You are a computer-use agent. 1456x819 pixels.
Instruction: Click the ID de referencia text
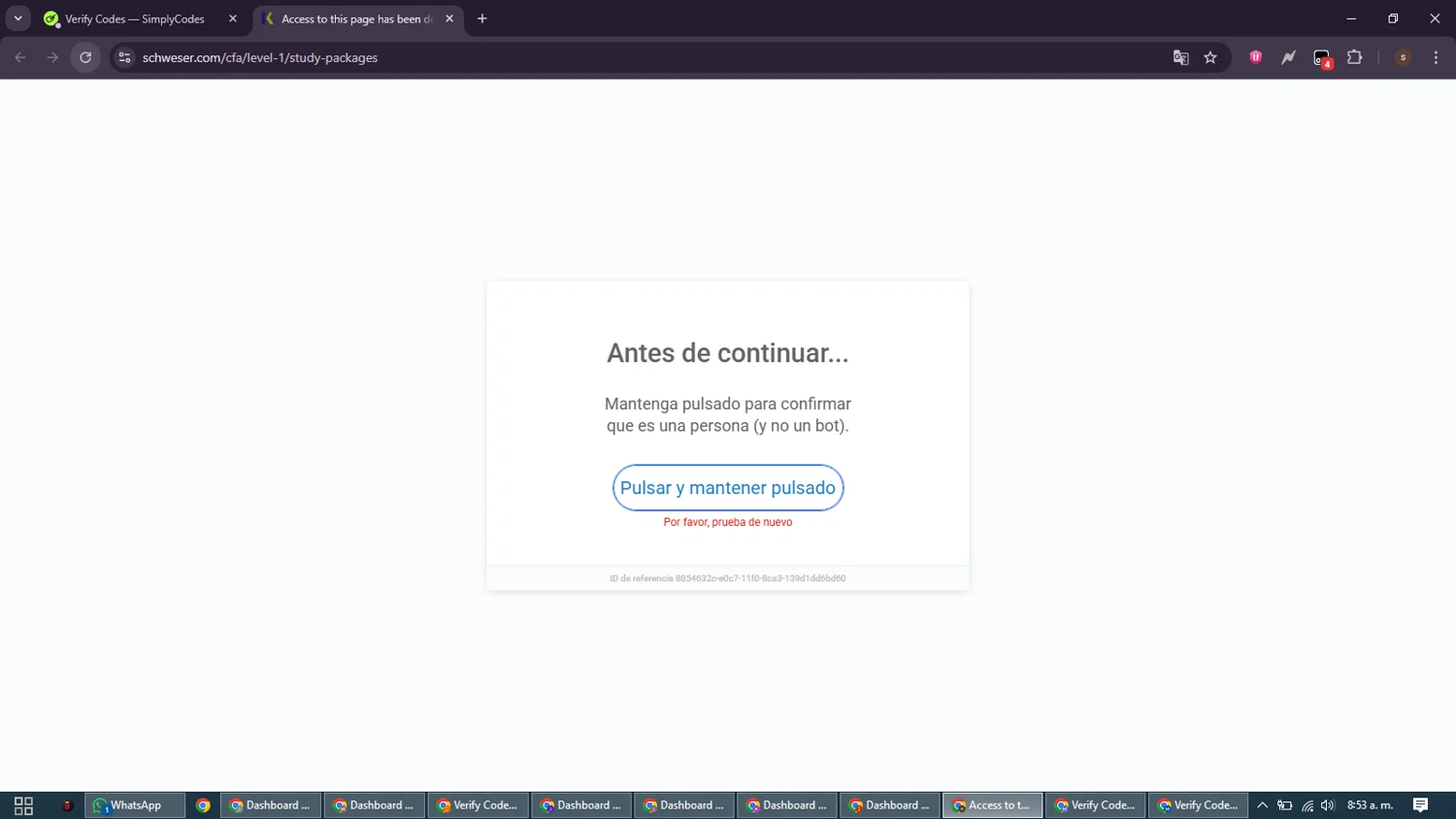point(728,578)
